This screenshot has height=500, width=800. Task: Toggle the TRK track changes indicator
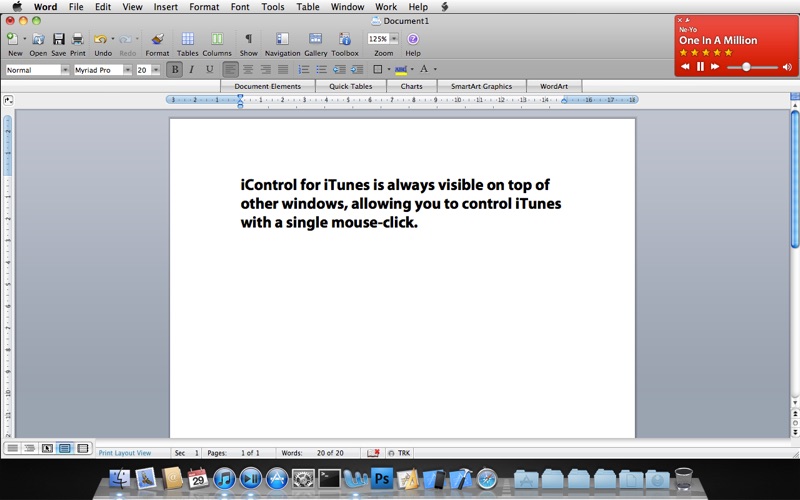point(403,453)
